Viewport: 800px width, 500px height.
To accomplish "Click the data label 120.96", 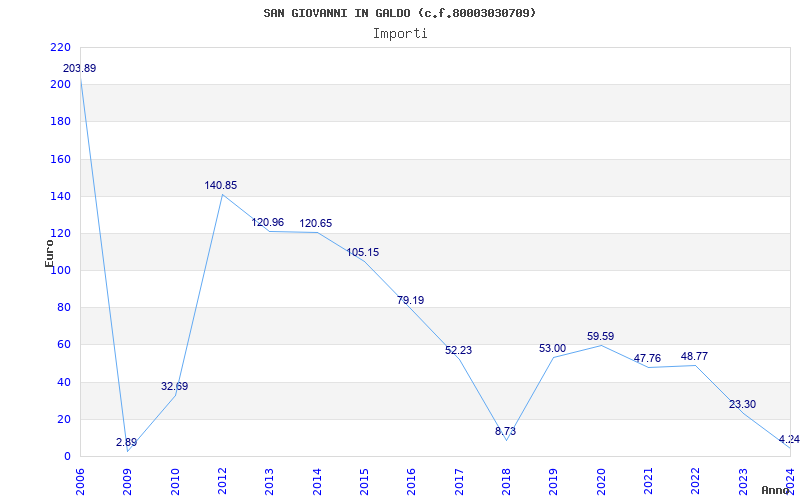I will (x=268, y=222).
